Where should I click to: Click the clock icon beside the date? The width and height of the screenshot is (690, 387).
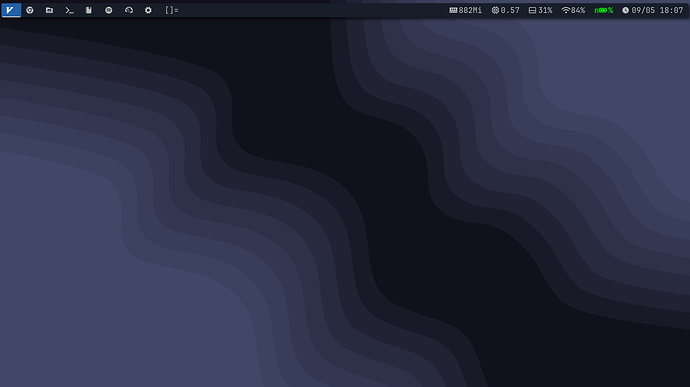tap(625, 10)
